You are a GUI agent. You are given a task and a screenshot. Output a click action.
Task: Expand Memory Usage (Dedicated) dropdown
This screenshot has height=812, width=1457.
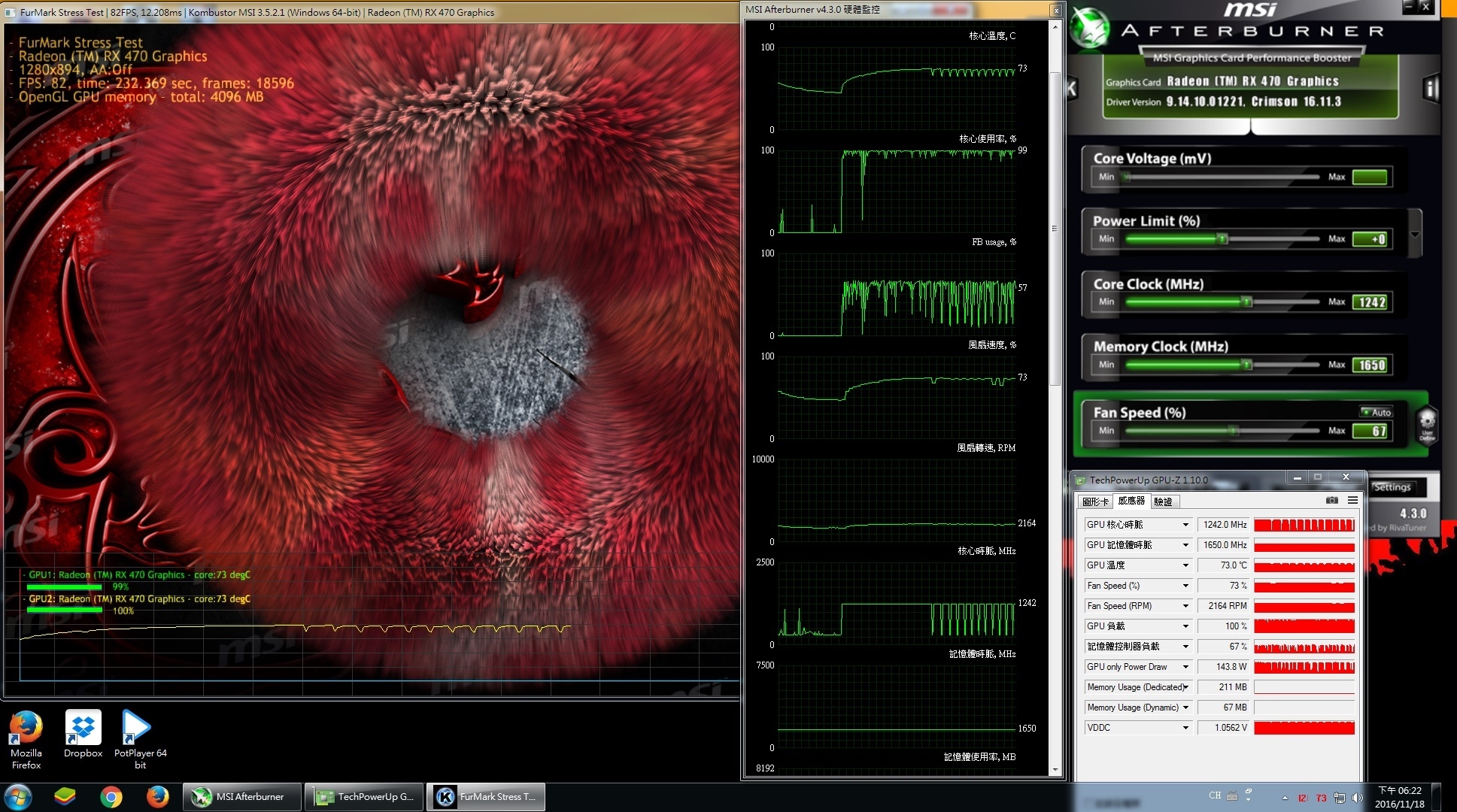[1185, 687]
